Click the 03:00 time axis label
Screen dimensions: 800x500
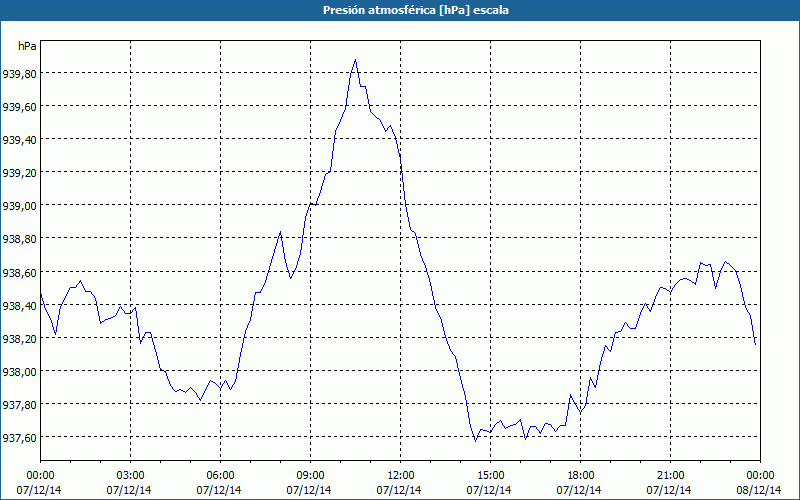coord(131,476)
